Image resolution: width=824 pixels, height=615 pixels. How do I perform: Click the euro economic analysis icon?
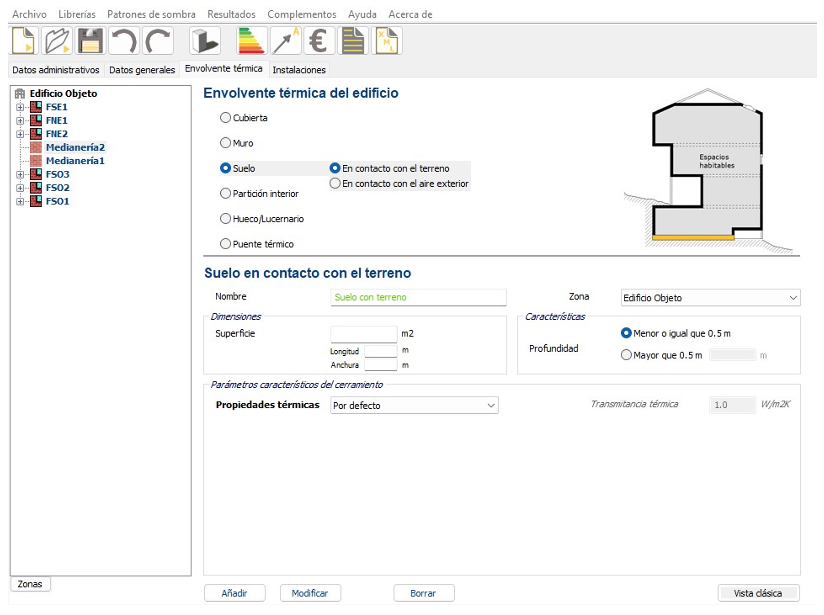pos(319,41)
